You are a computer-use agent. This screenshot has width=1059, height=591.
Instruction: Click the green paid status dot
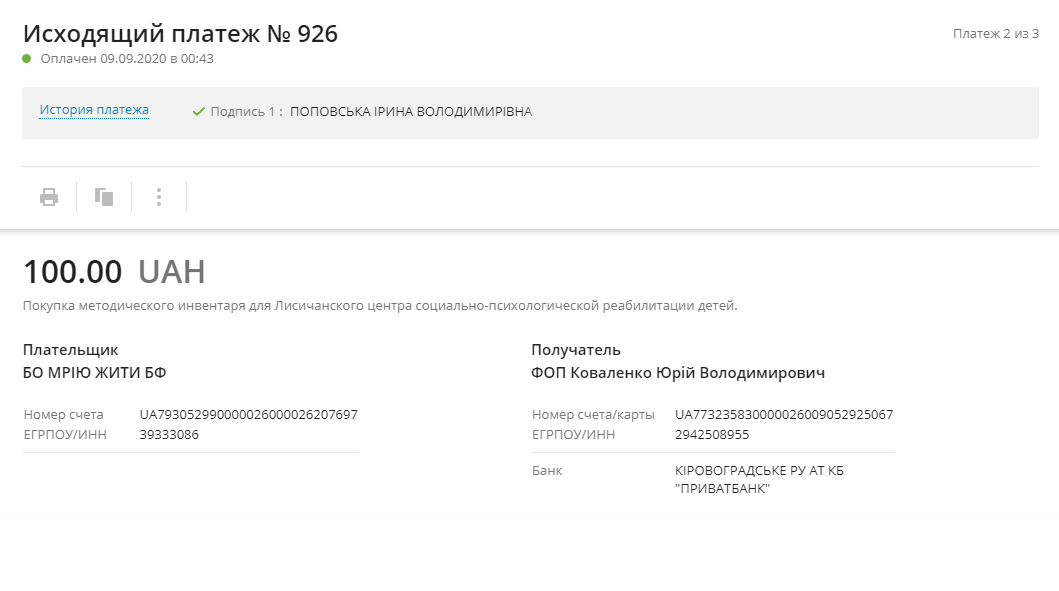pyautogui.click(x=27, y=59)
